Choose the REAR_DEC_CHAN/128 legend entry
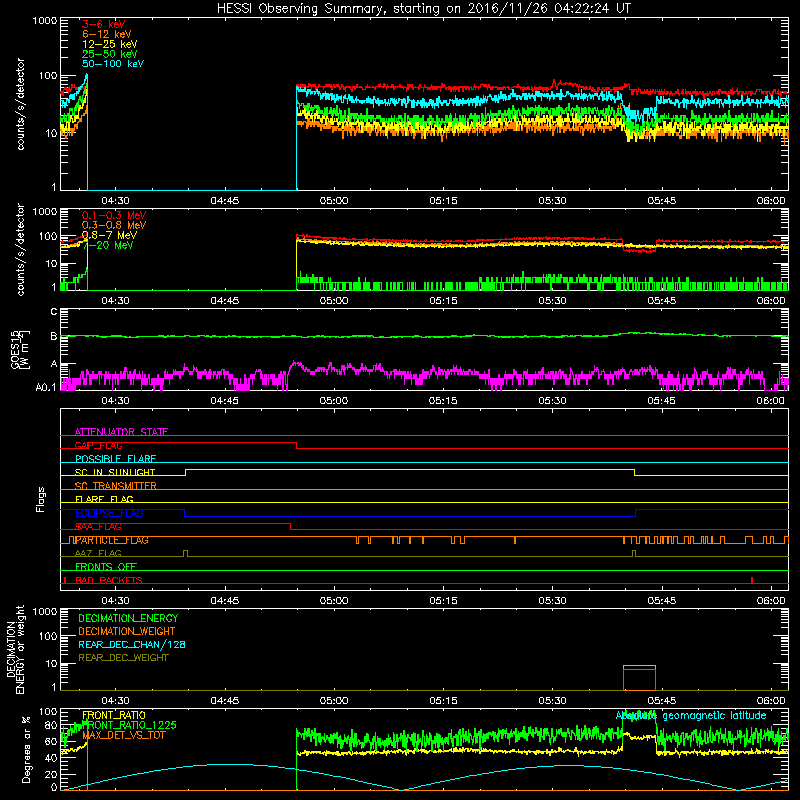Viewport: 800px width, 800px height. 132,644
